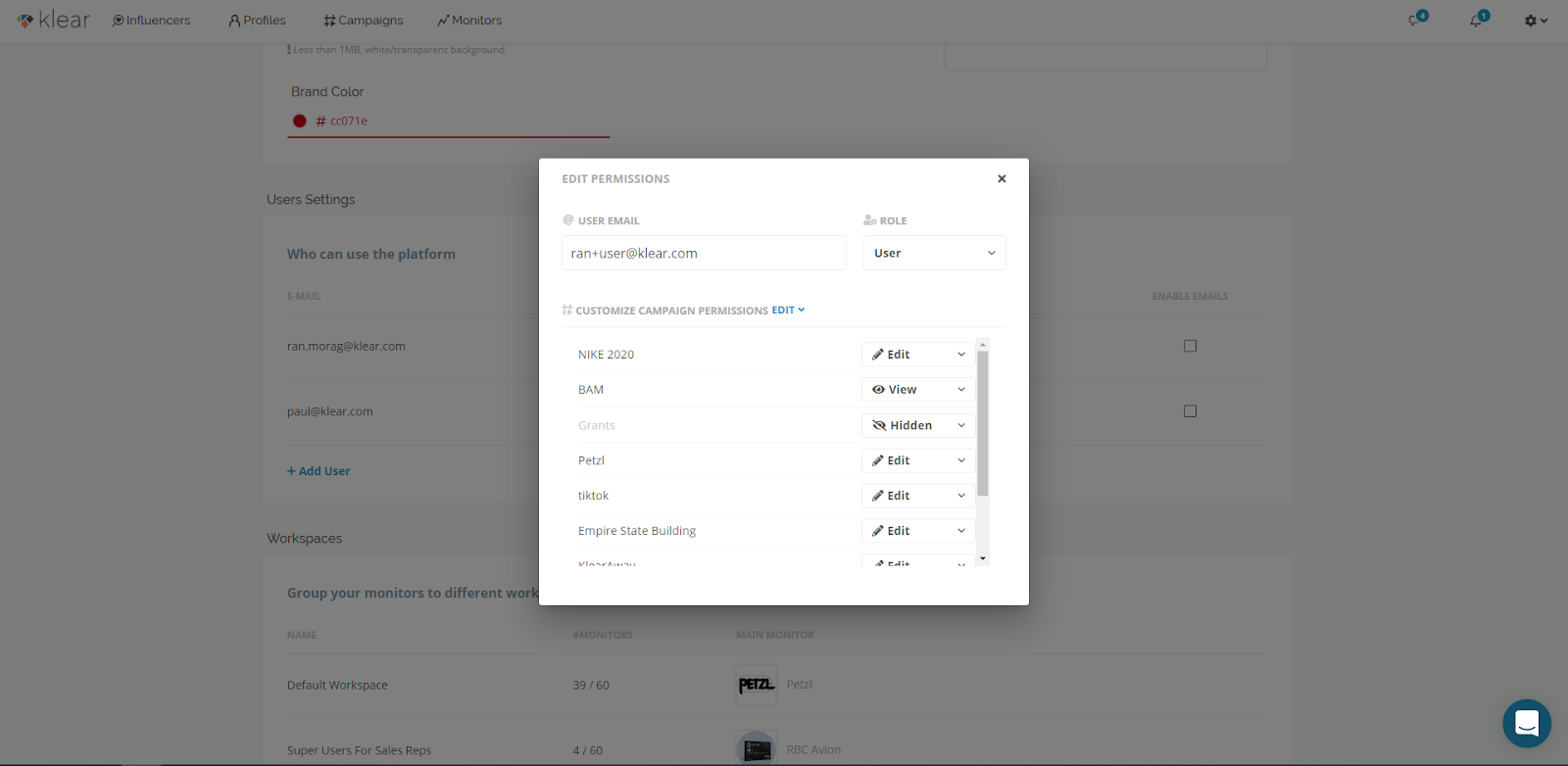Image resolution: width=1568 pixels, height=766 pixels.
Task: Open the chat support launcher bubble
Action: coord(1527,723)
